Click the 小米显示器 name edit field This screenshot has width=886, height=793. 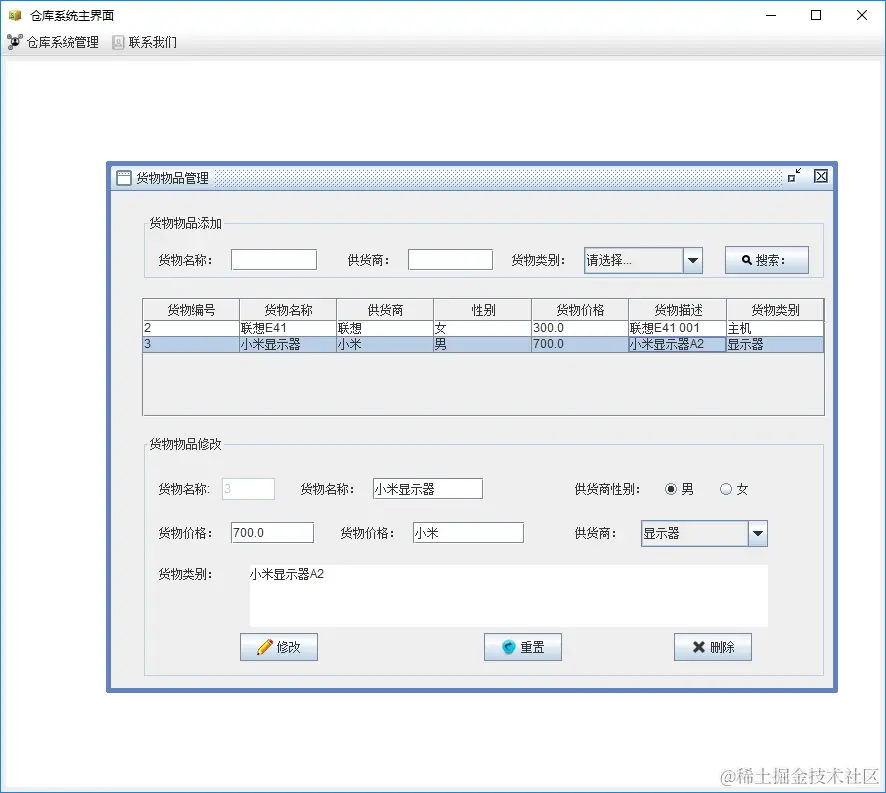tap(428, 489)
